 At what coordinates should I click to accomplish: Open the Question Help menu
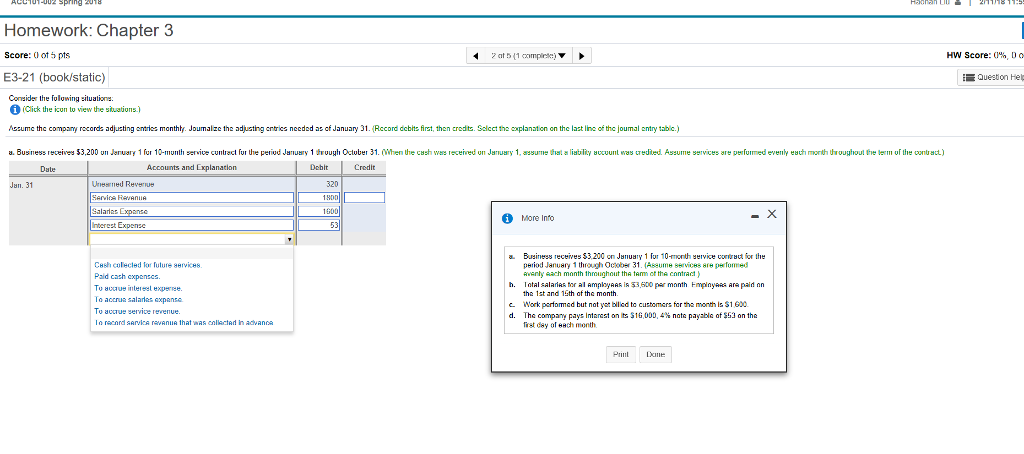pyautogui.click(x=992, y=78)
